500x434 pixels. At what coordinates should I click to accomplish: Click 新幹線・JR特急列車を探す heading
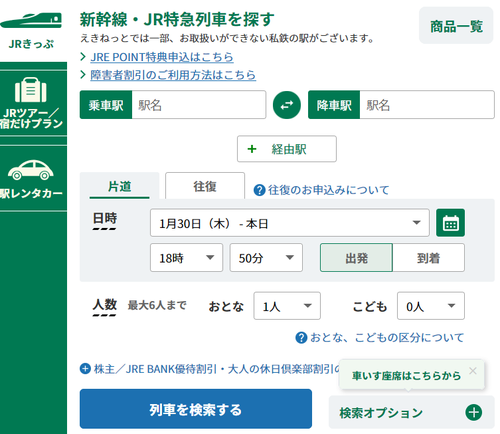tap(177, 19)
